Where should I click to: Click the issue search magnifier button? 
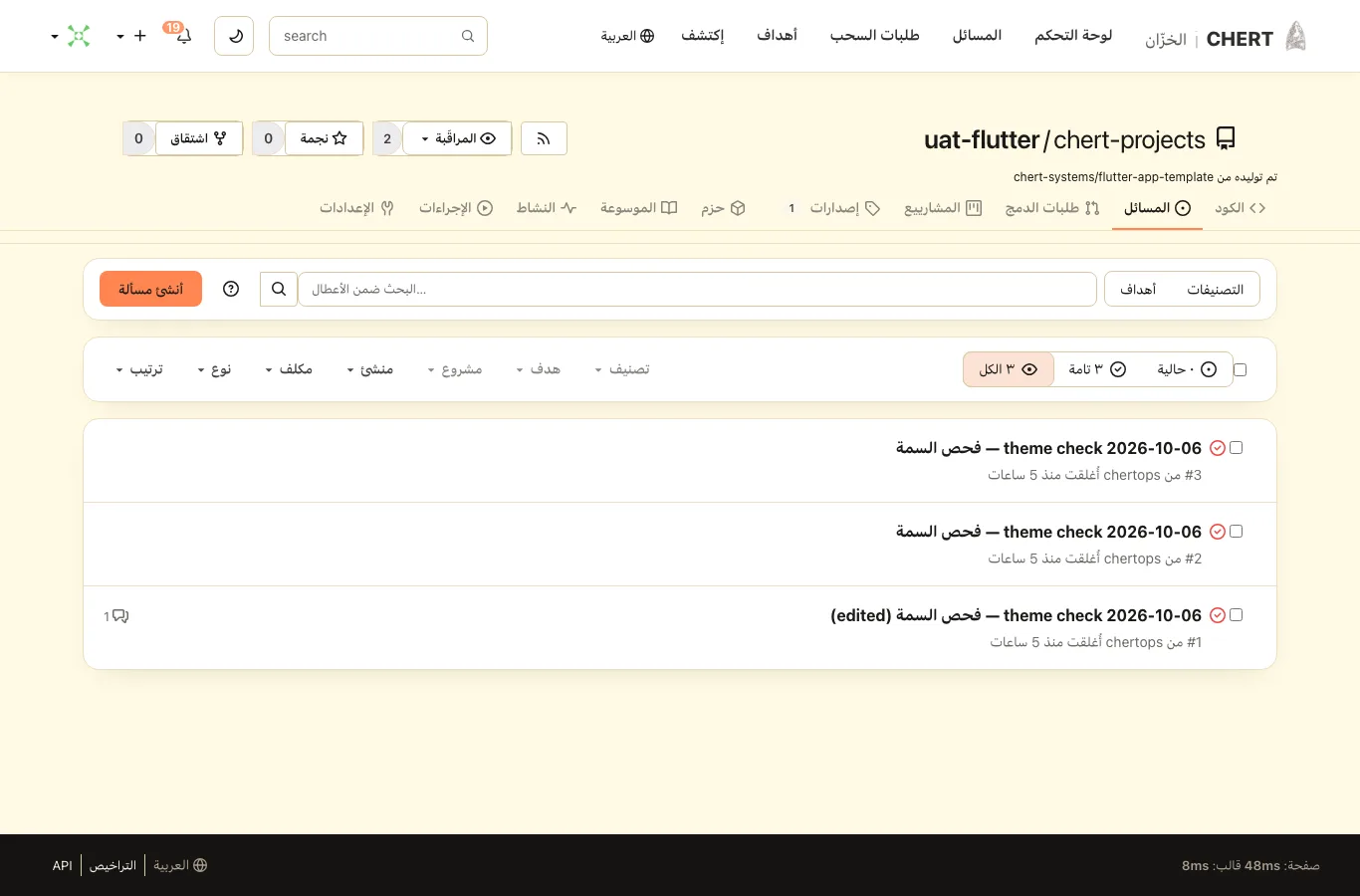tap(279, 289)
